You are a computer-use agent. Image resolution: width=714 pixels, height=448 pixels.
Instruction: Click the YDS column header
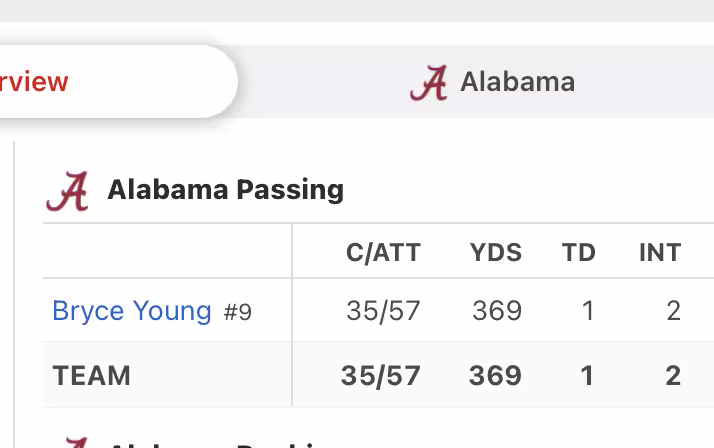pos(496,253)
